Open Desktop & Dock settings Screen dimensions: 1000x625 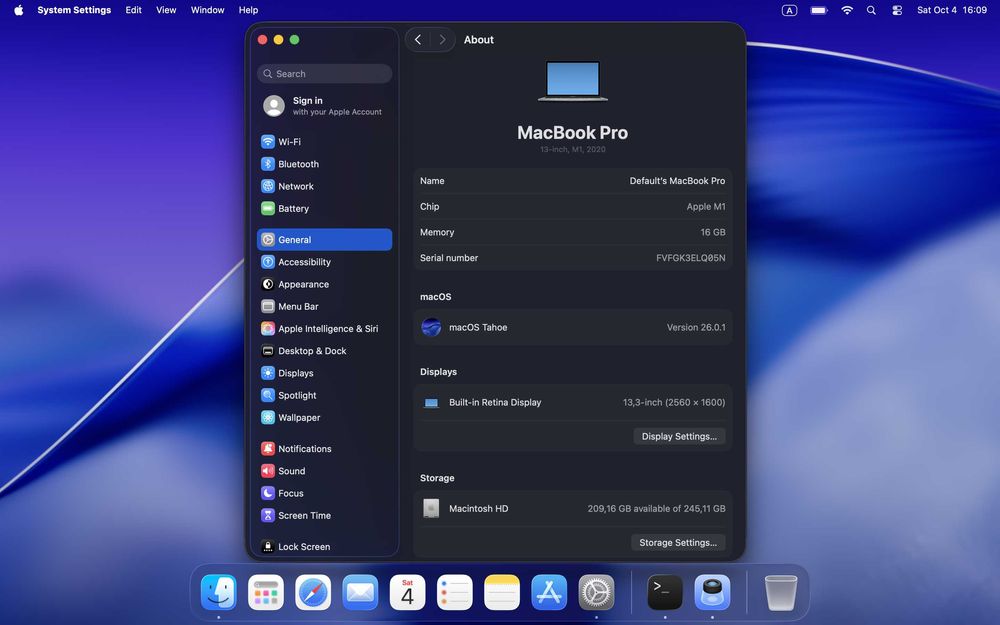pos(324,351)
